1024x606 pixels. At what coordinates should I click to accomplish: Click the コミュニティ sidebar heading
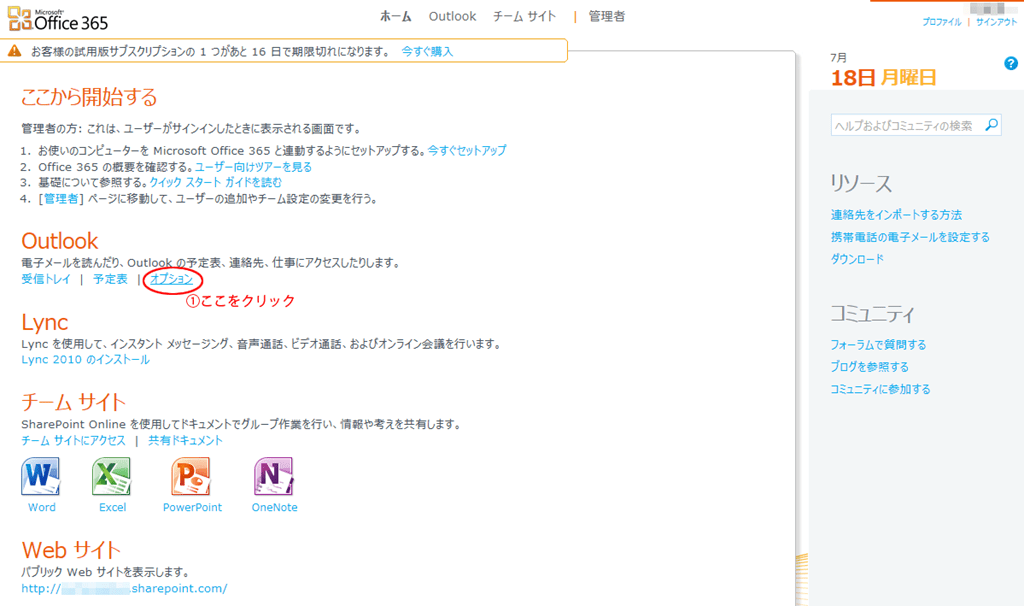[872, 314]
